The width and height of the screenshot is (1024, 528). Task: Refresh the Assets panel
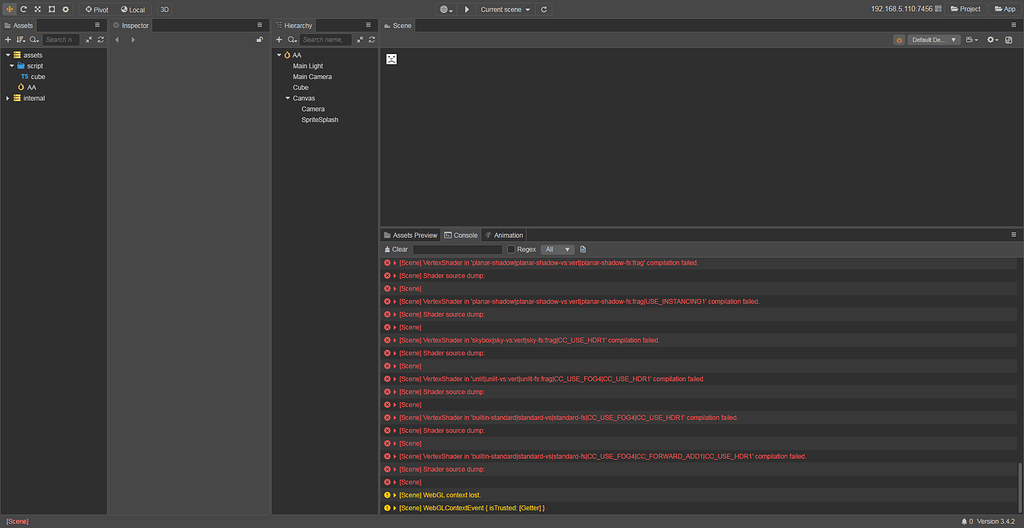point(101,39)
